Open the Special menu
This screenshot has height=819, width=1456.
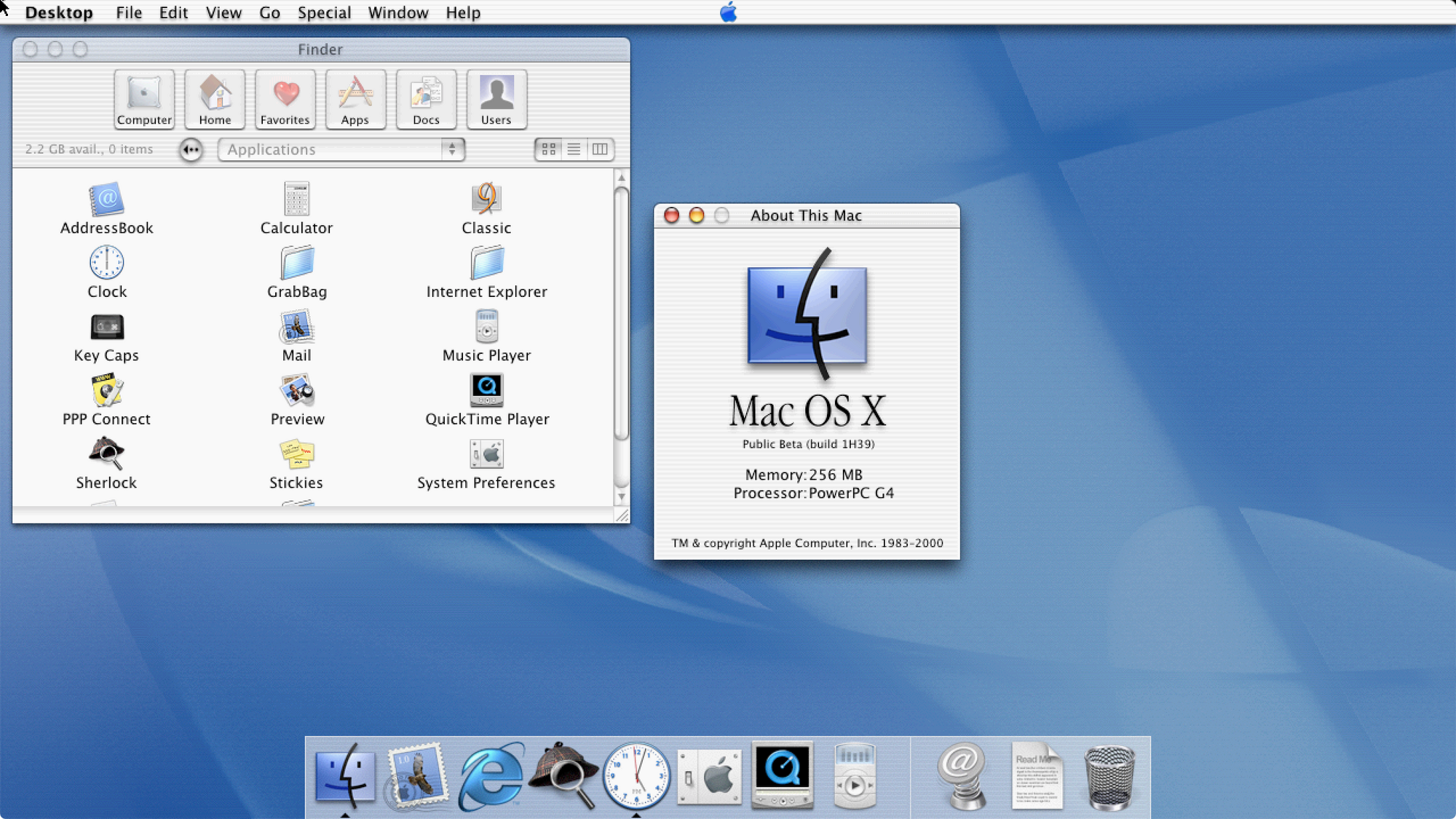[324, 12]
